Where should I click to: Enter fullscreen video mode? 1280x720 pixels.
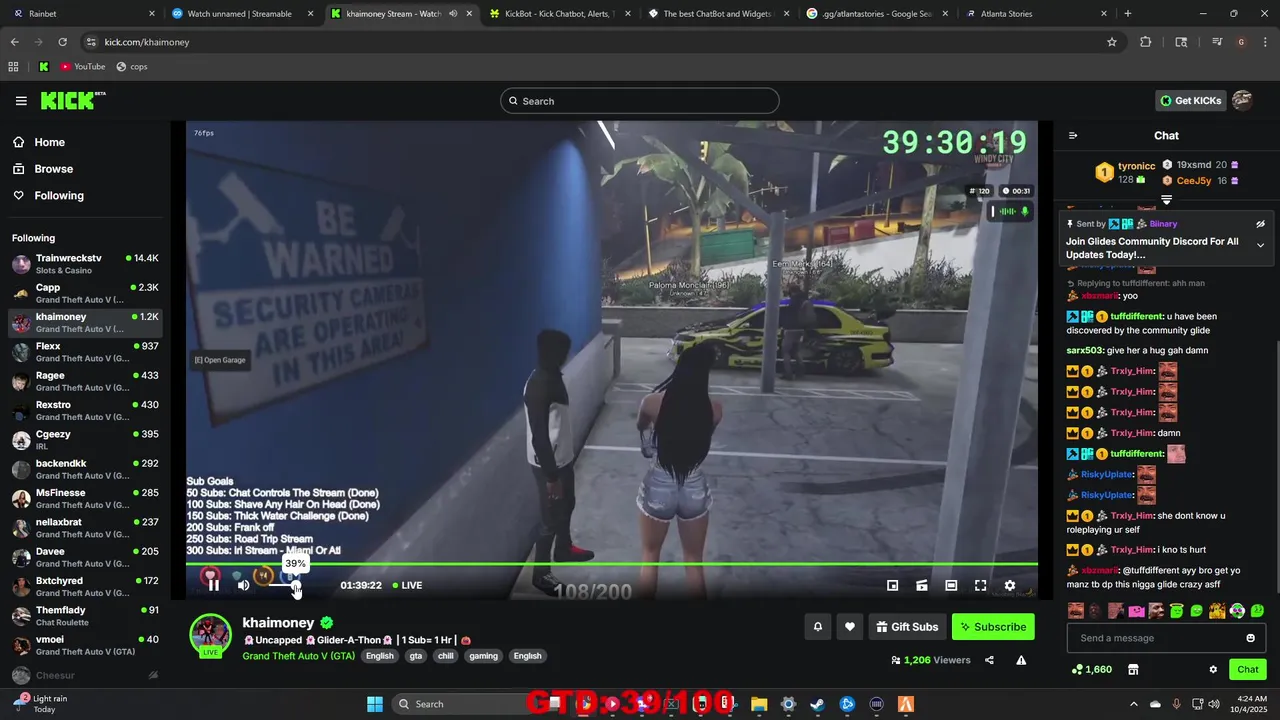pos(980,585)
